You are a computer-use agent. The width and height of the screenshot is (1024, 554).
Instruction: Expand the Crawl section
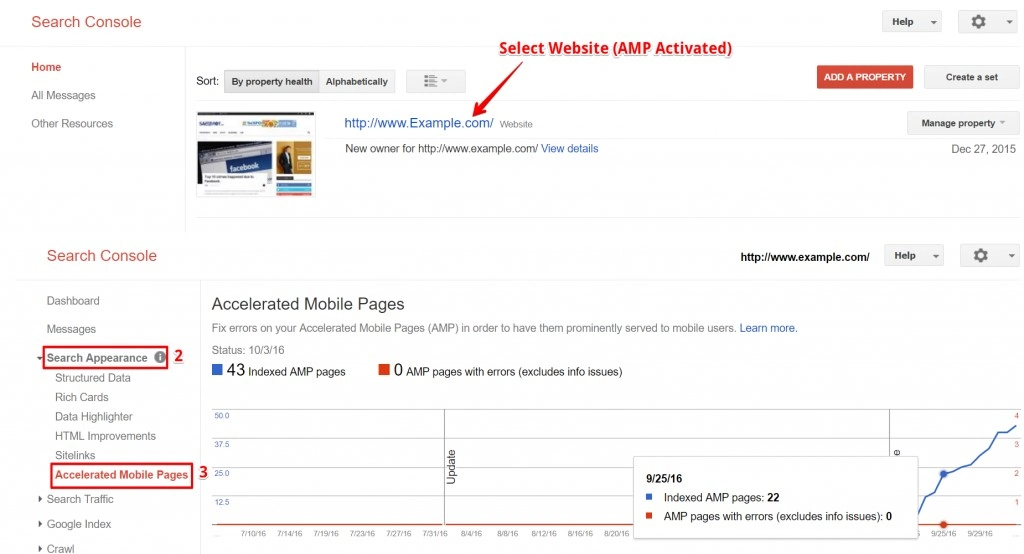tap(60, 548)
